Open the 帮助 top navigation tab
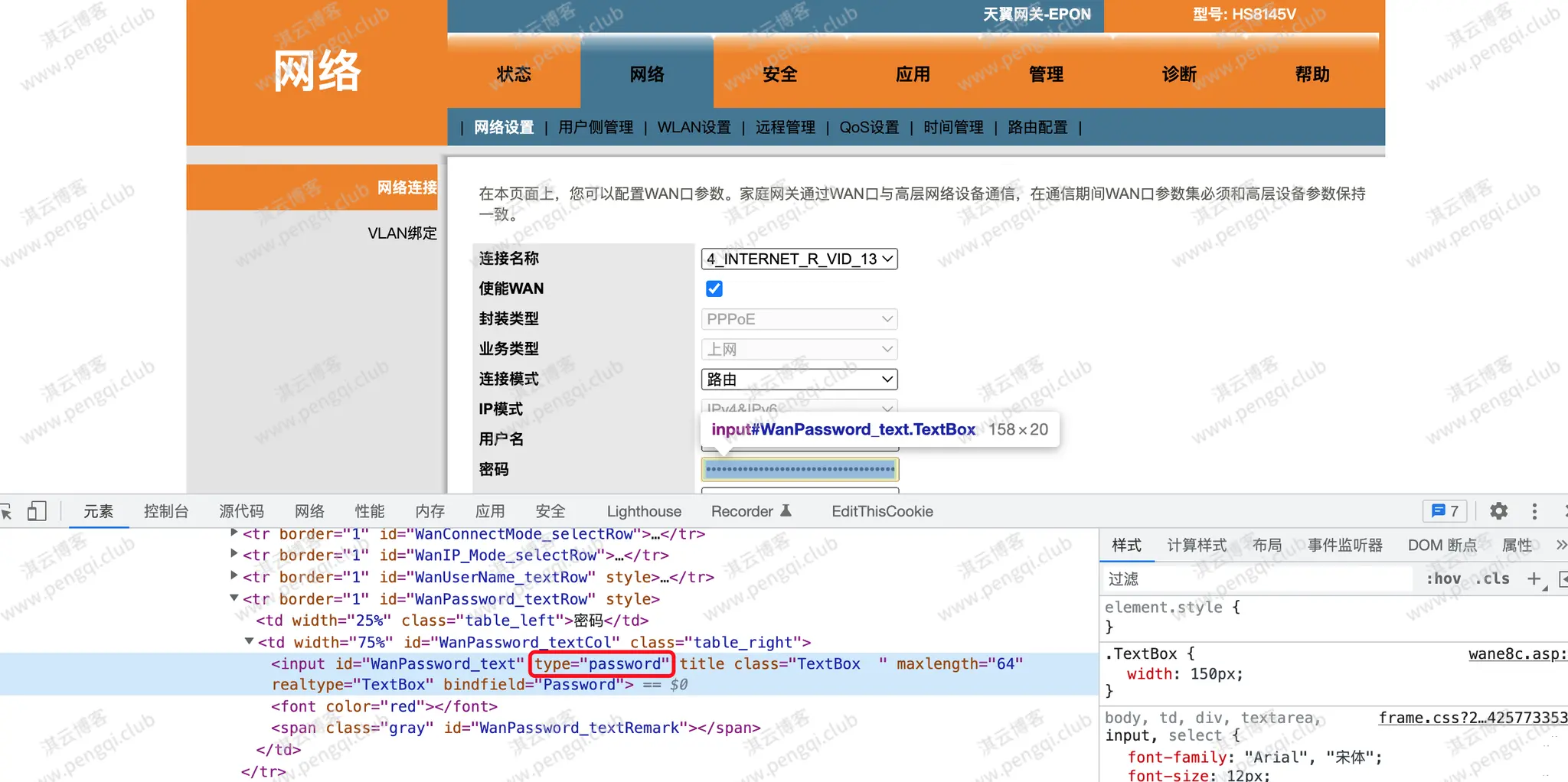The height and width of the screenshot is (782, 1568). point(1312,74)
